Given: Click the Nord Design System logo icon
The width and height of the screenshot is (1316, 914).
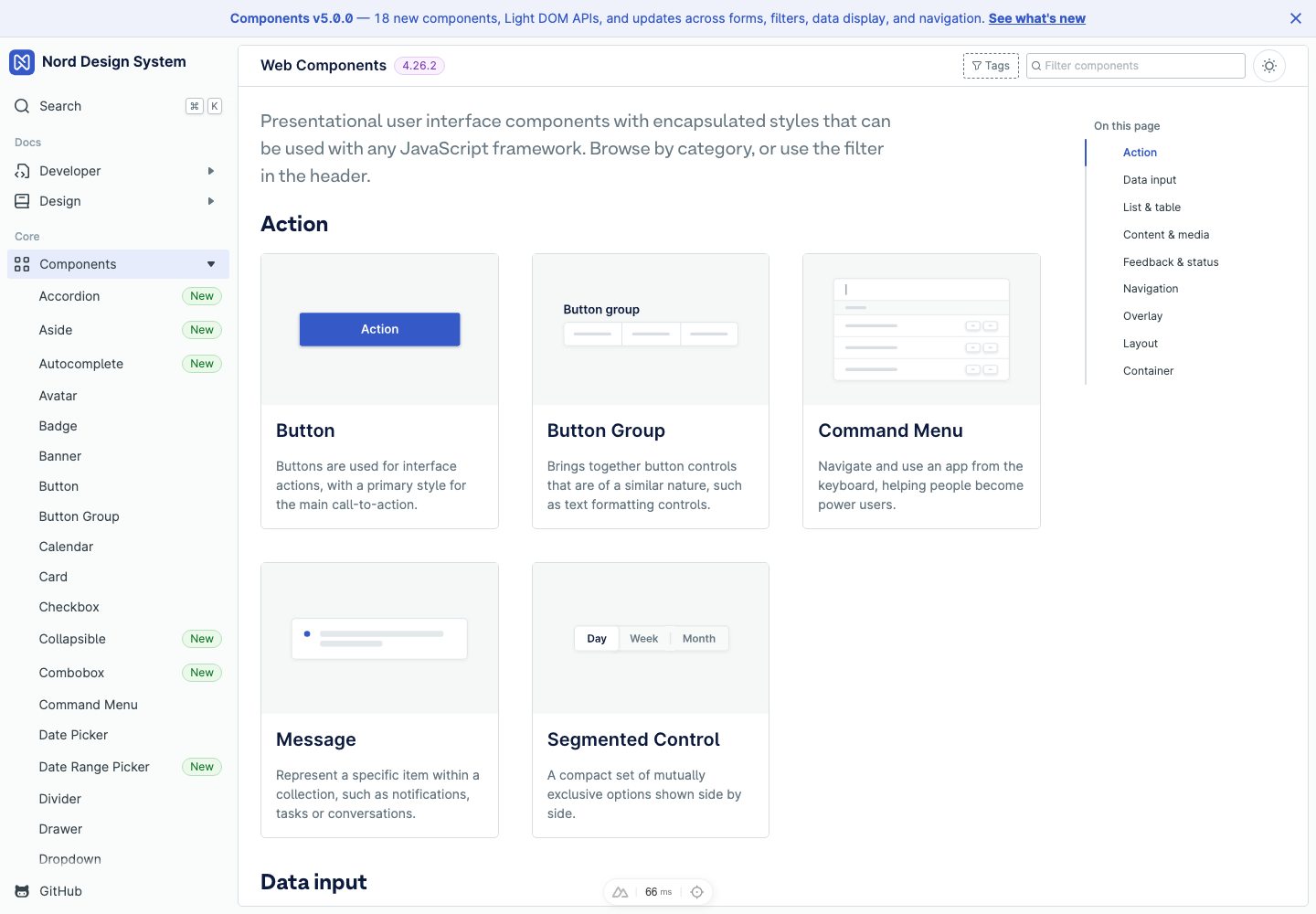Looking at the screenshot, I should click(22, 62).
